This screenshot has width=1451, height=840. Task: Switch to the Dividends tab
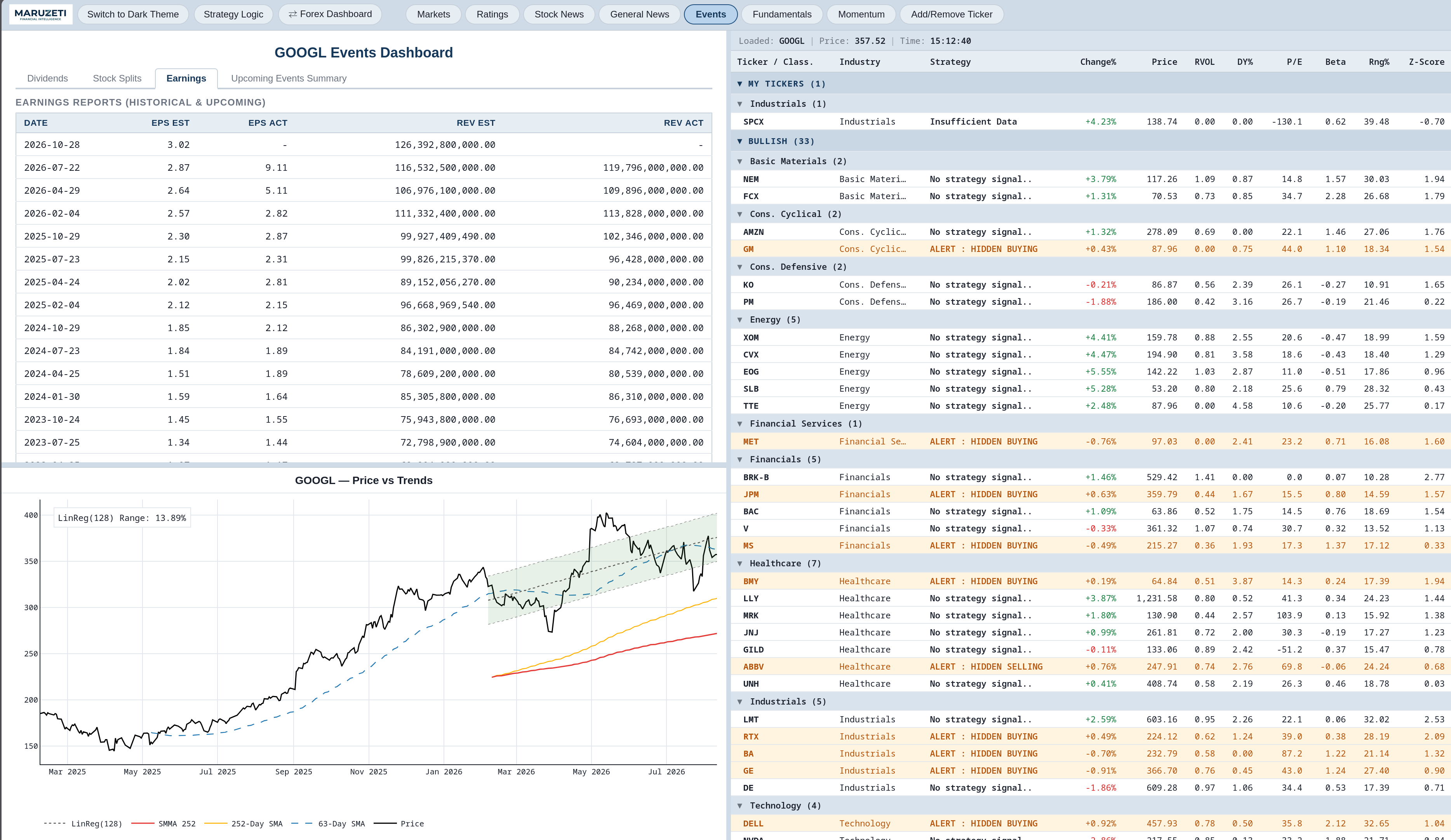pos(47,78)
